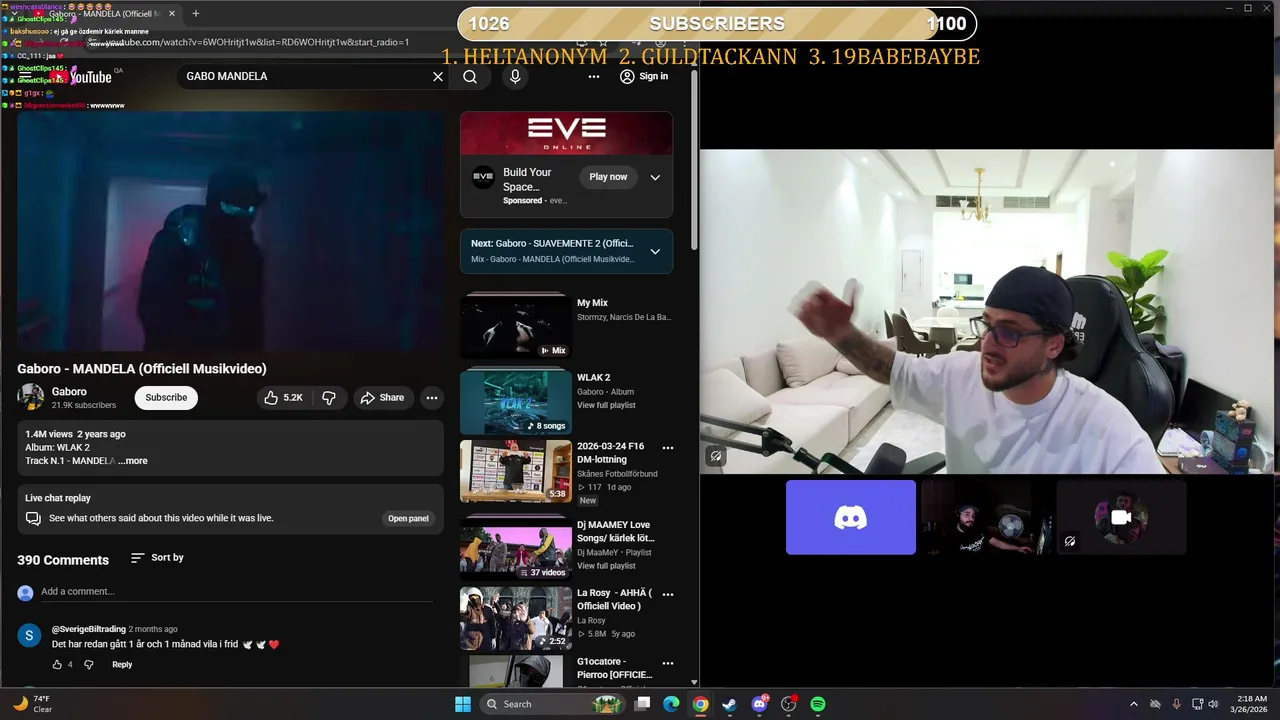Open Spotify from the taskbar

[818, 704]
